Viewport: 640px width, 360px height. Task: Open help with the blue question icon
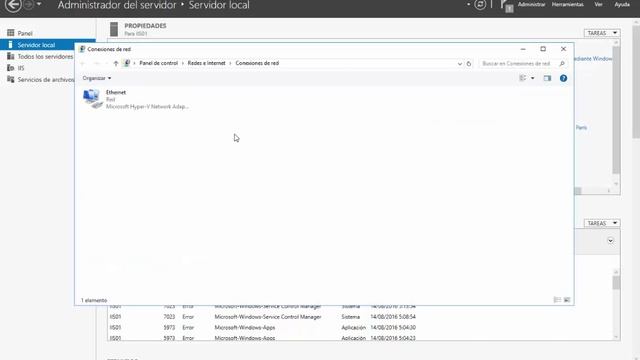click(x=563, y=78)
